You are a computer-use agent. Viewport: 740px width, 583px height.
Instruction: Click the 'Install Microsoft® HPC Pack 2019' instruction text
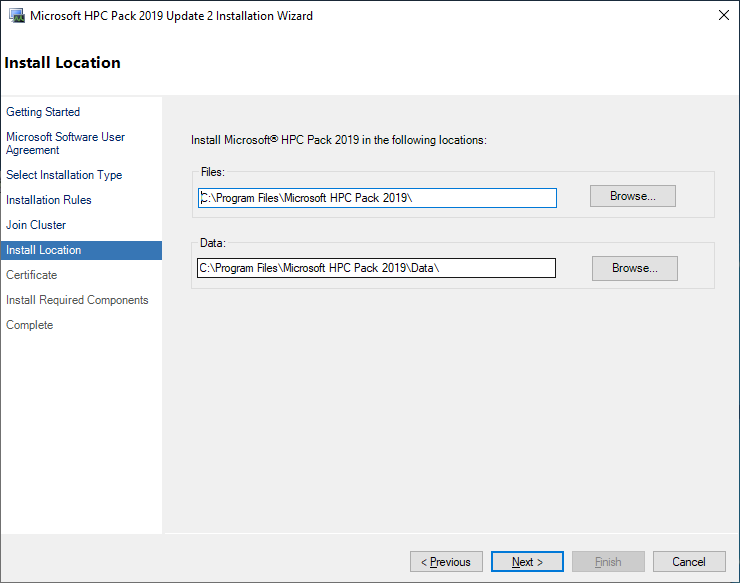pos(339,140)
